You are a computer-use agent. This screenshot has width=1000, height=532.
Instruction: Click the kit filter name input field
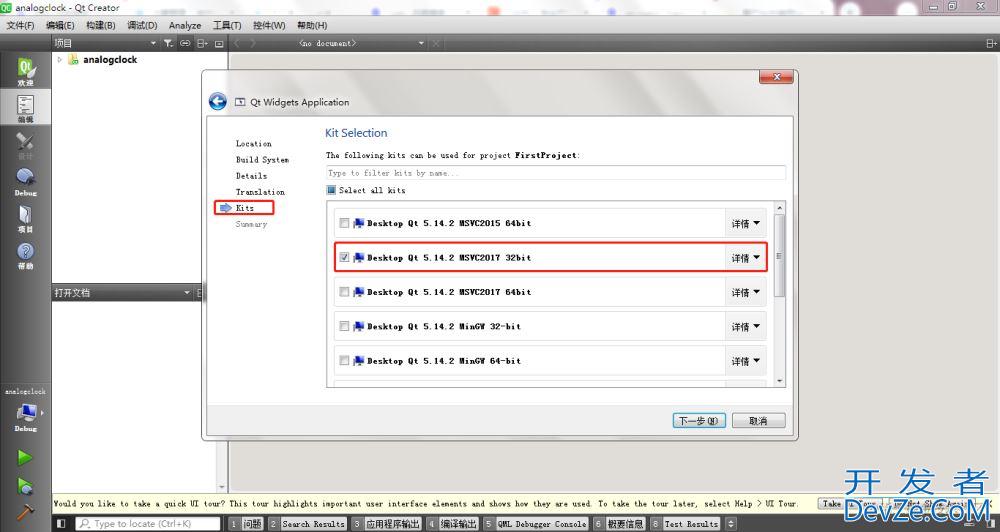coord(555,173)
